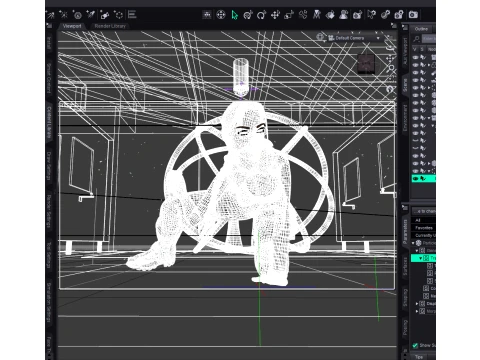Select the Favorites parameters filter

tap(423, 228)
